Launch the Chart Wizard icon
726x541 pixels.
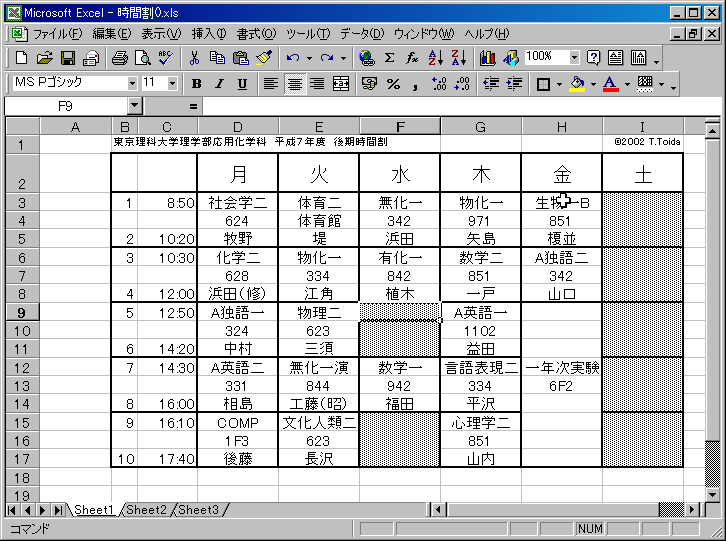click(488, 58)
